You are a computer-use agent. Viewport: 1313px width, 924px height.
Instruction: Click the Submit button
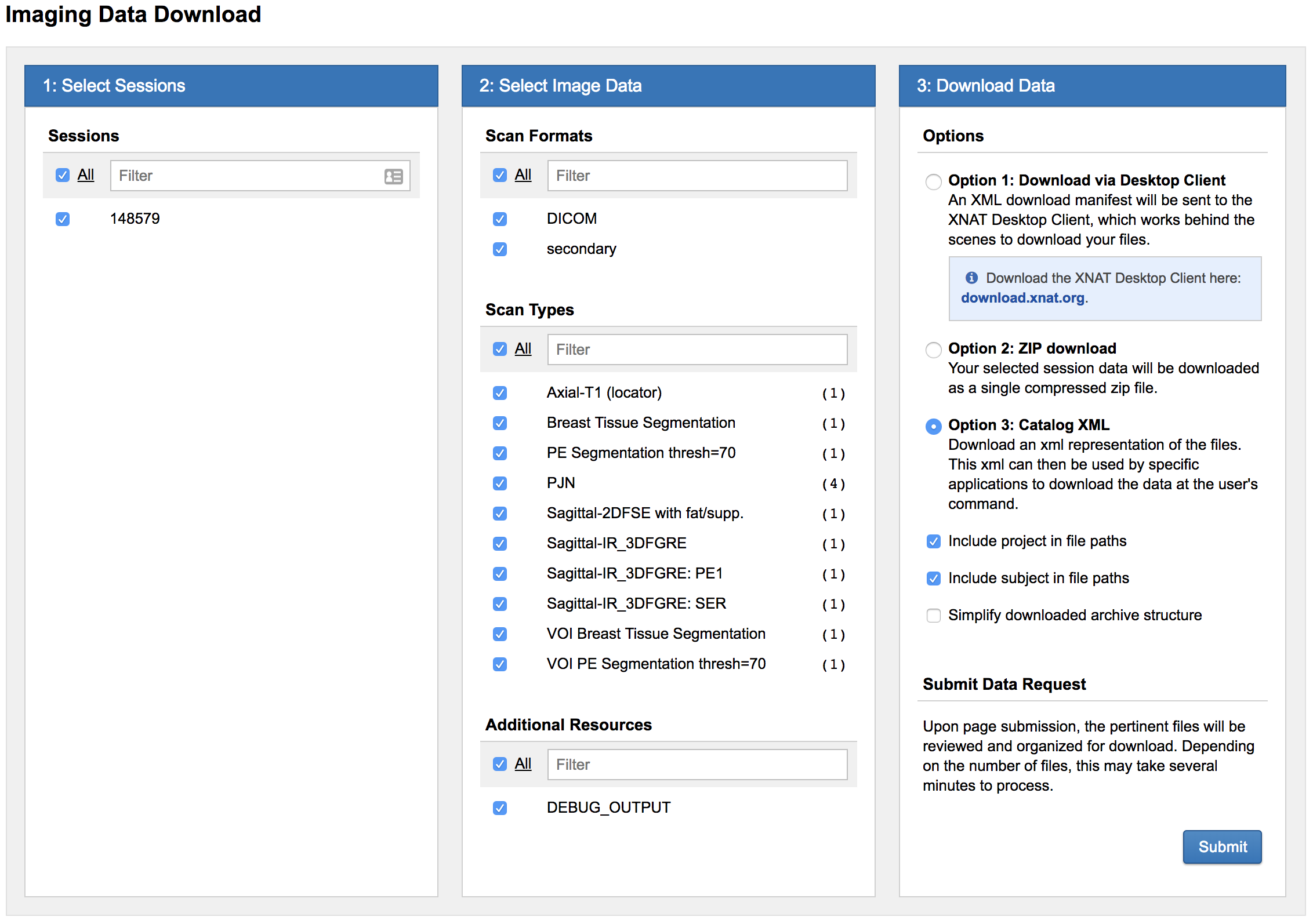coord(1222,847)
